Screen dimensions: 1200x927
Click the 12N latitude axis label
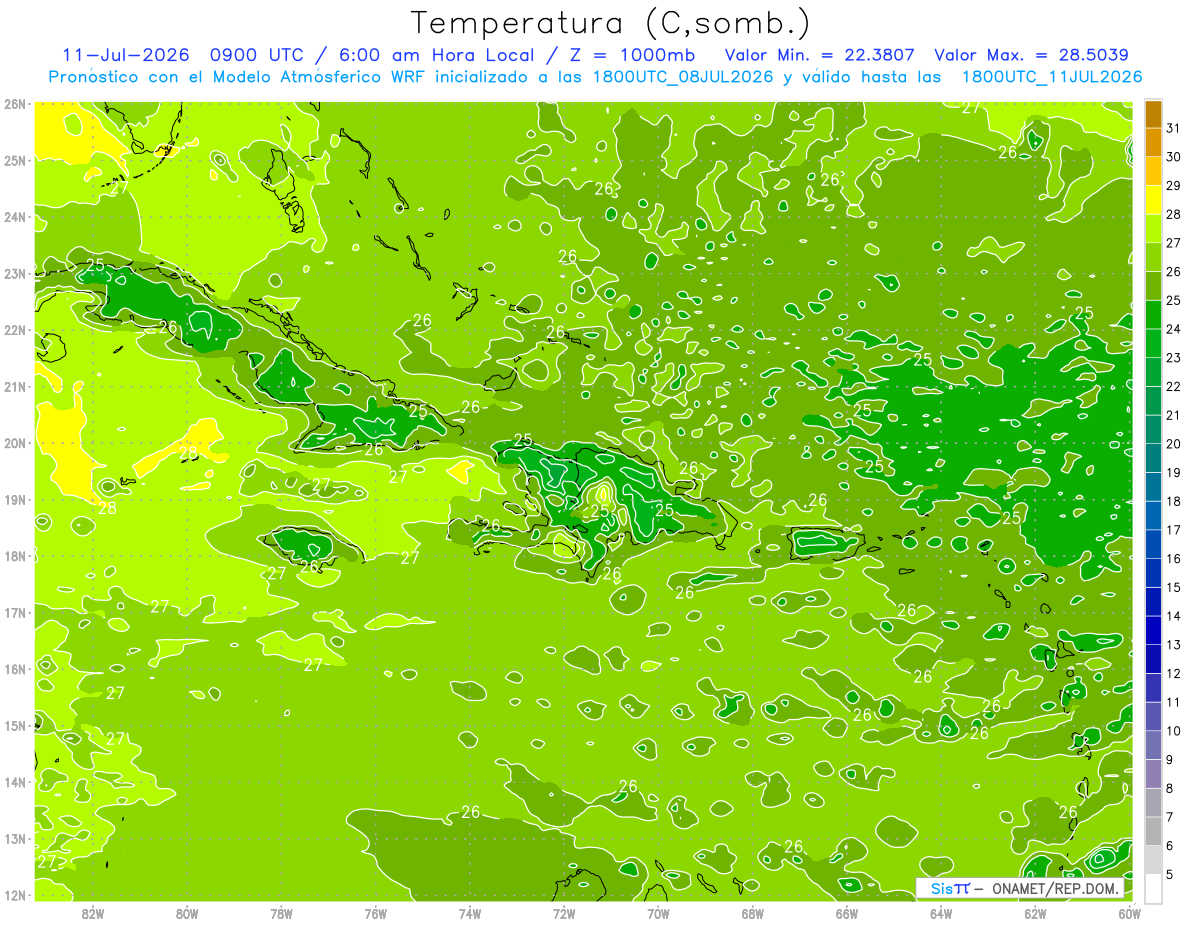(x=15, y=894)
